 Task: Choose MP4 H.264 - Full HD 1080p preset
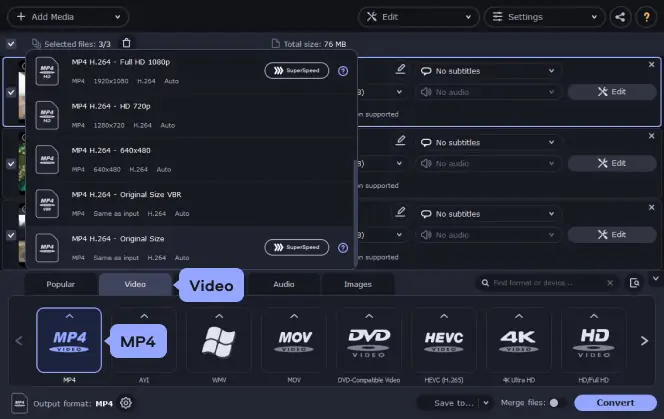pos(190,71)
